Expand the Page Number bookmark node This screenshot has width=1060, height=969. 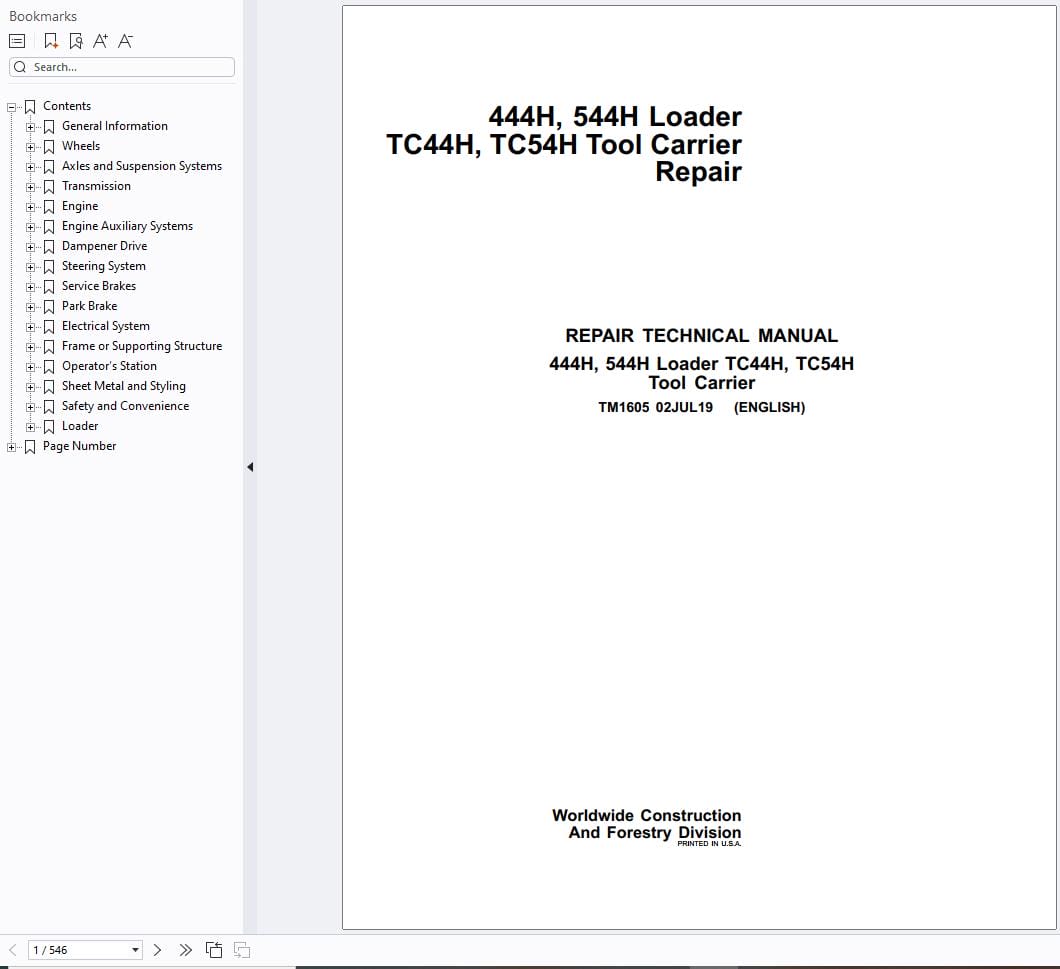click(x=11, y=447)
